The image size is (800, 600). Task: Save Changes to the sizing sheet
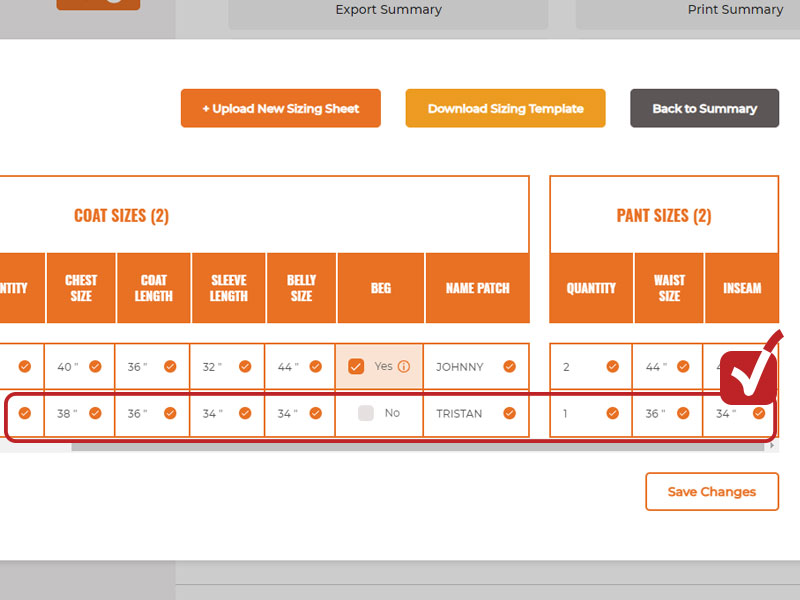click(x=711, y=491)
